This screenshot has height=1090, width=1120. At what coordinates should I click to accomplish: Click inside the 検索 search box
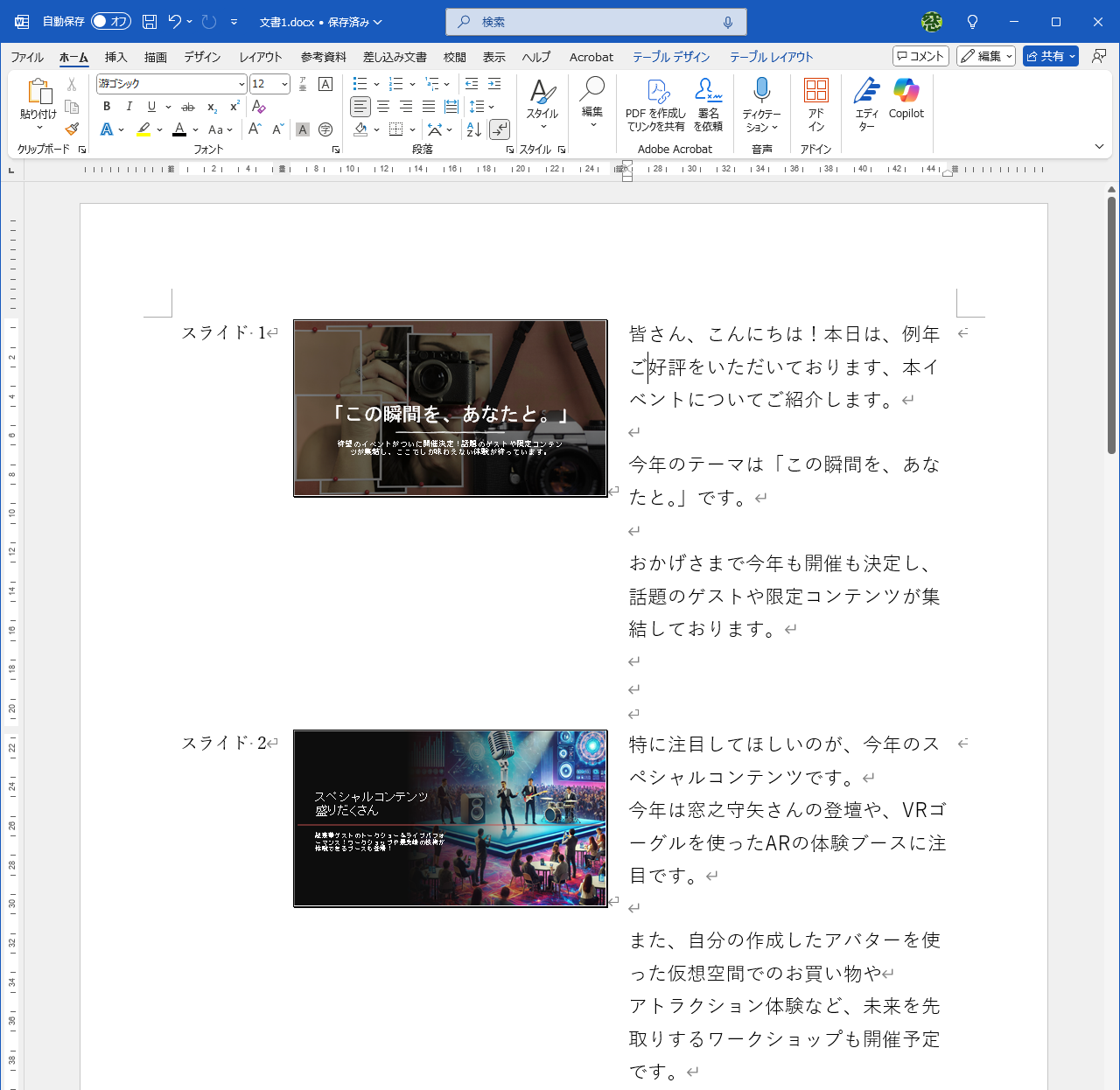[595, 21]
